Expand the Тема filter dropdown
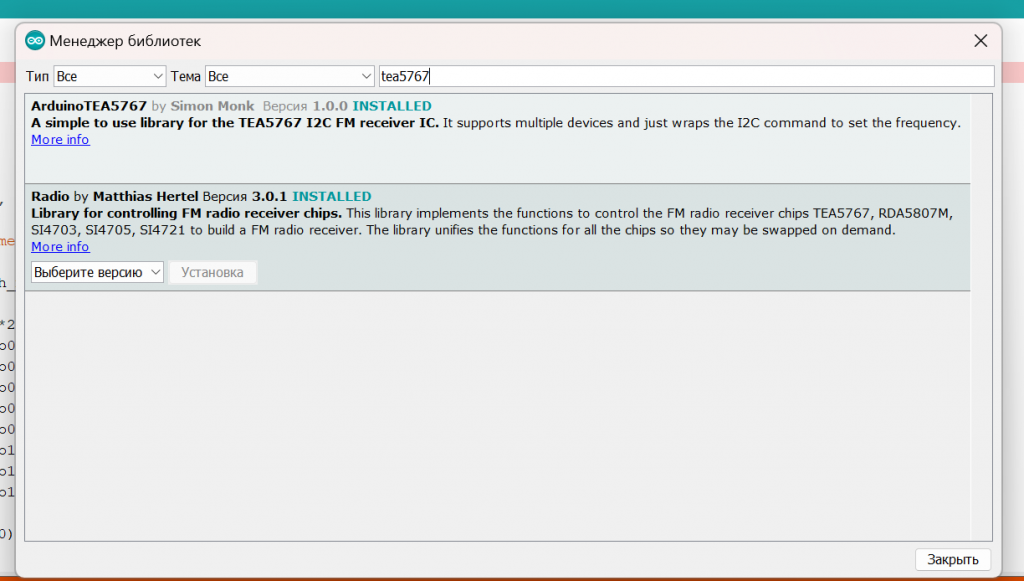Screen dimensions: 1024x581 click(289, 76)
